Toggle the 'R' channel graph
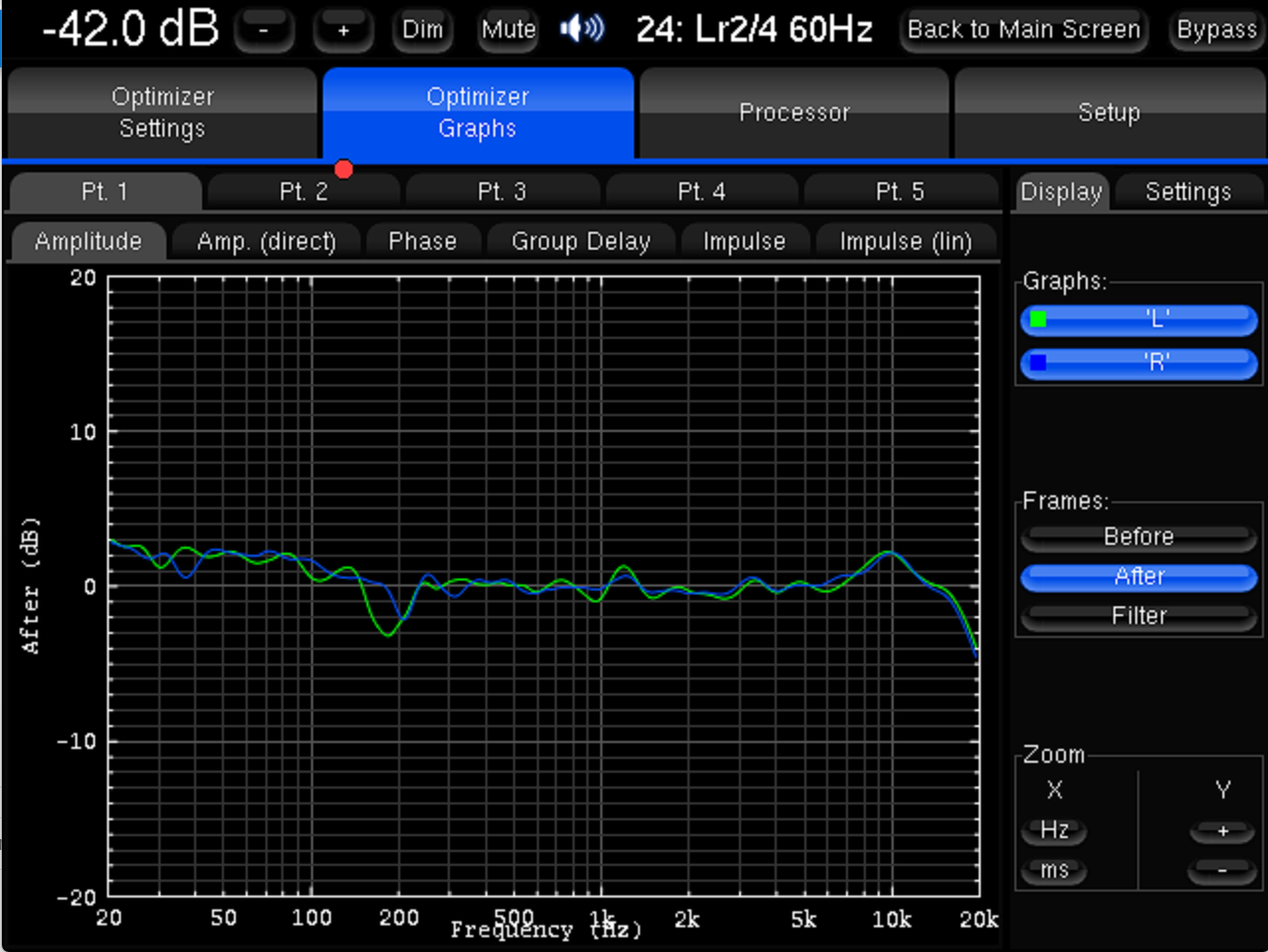The width and height of the screenshot is (1268, 952). (1139, 364)
